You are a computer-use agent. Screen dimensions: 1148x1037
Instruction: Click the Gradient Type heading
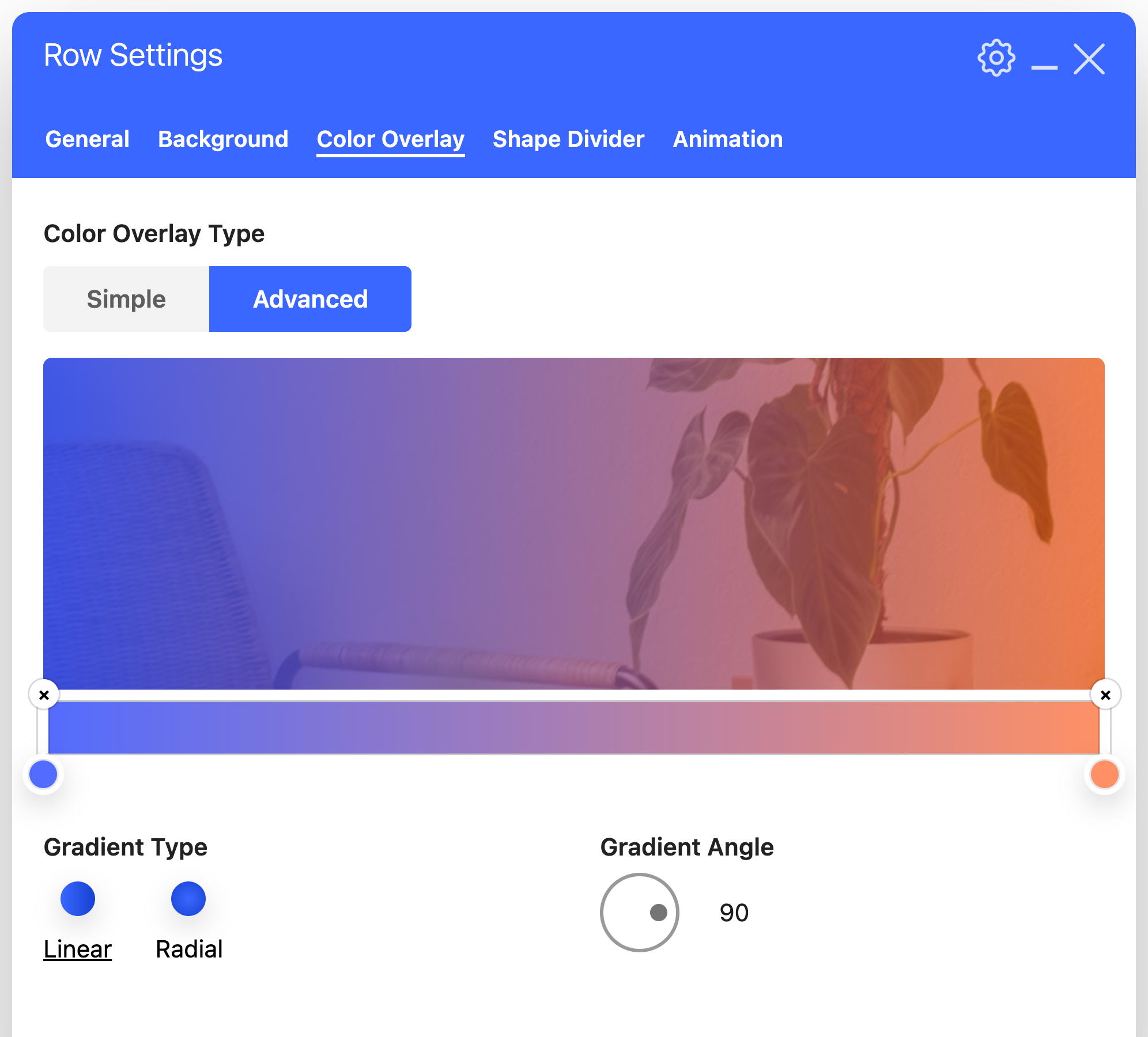(126, 847)
